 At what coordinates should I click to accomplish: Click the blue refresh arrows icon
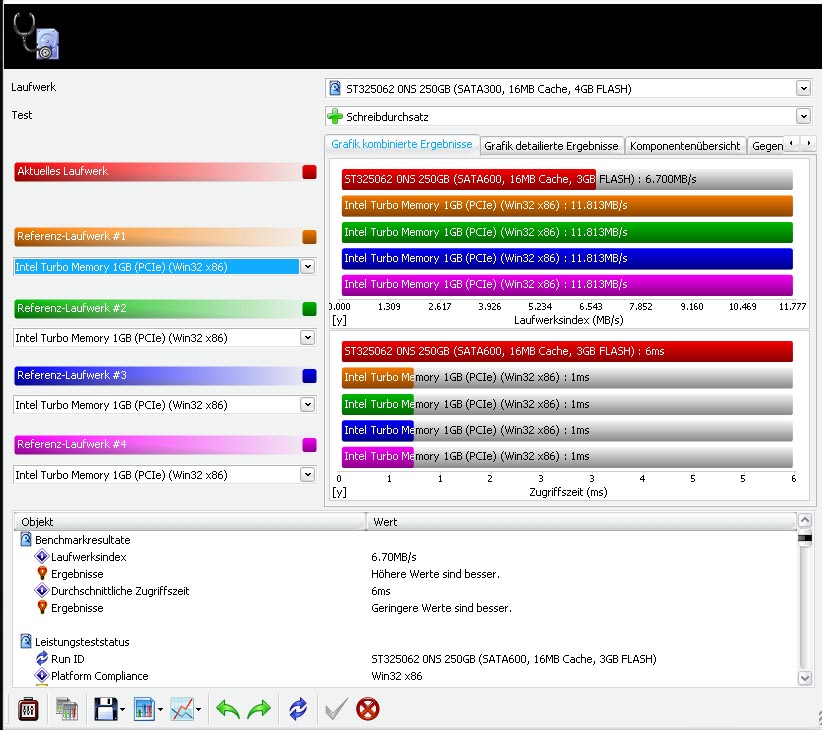(x=298, y=709)
